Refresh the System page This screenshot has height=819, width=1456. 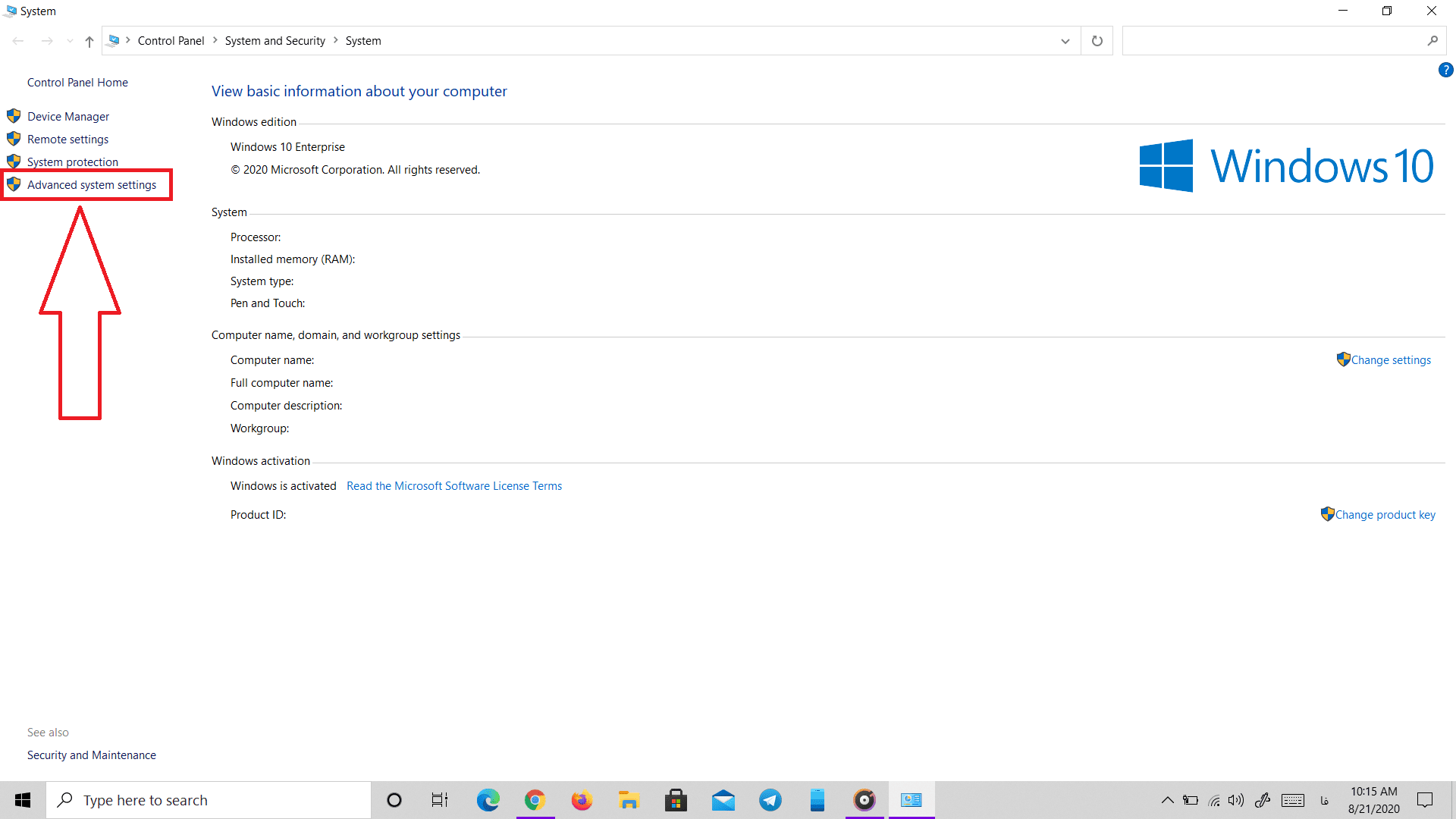1097,41
